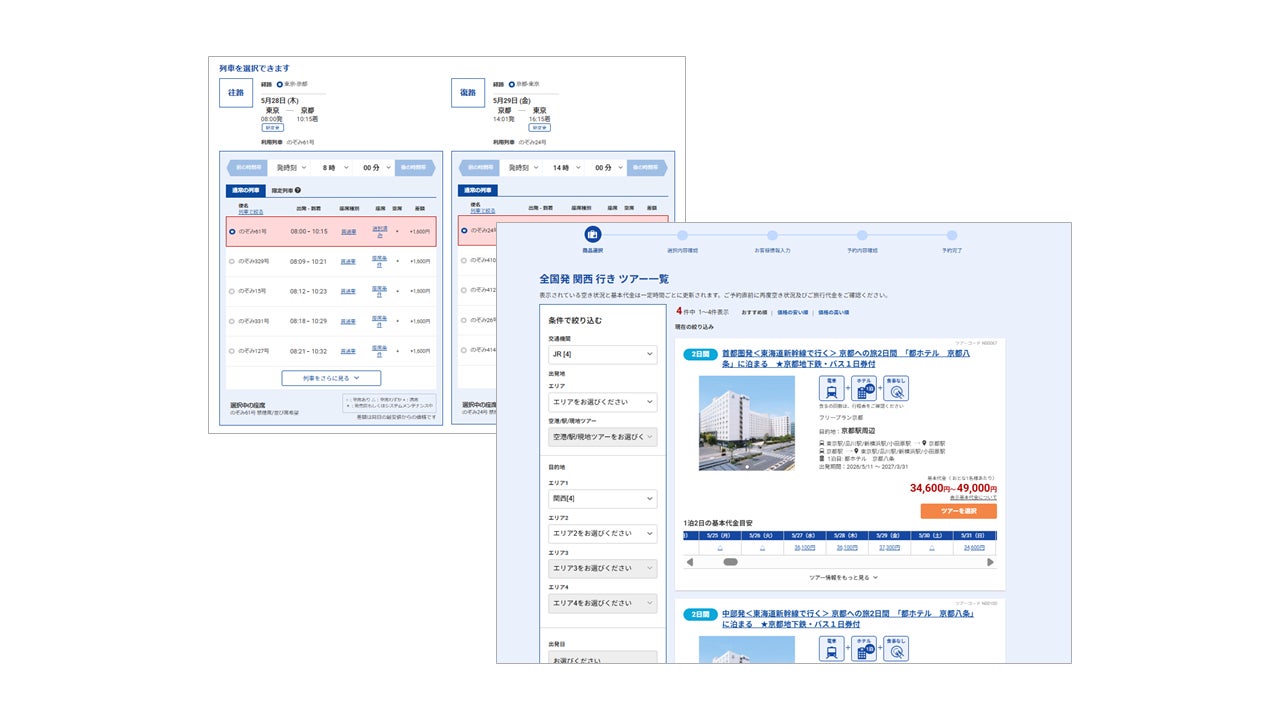The width and height of the screenshot is (1280, 720).
Task: Click the left arrow on the price calendar
Action: coord(690,561)
